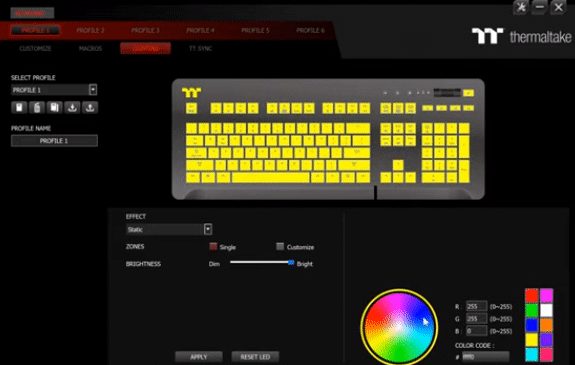Viewport: 575px width, 365px height.
Task: Click the profile icon showing stacked pages
Action: click(x=54, y=107)
